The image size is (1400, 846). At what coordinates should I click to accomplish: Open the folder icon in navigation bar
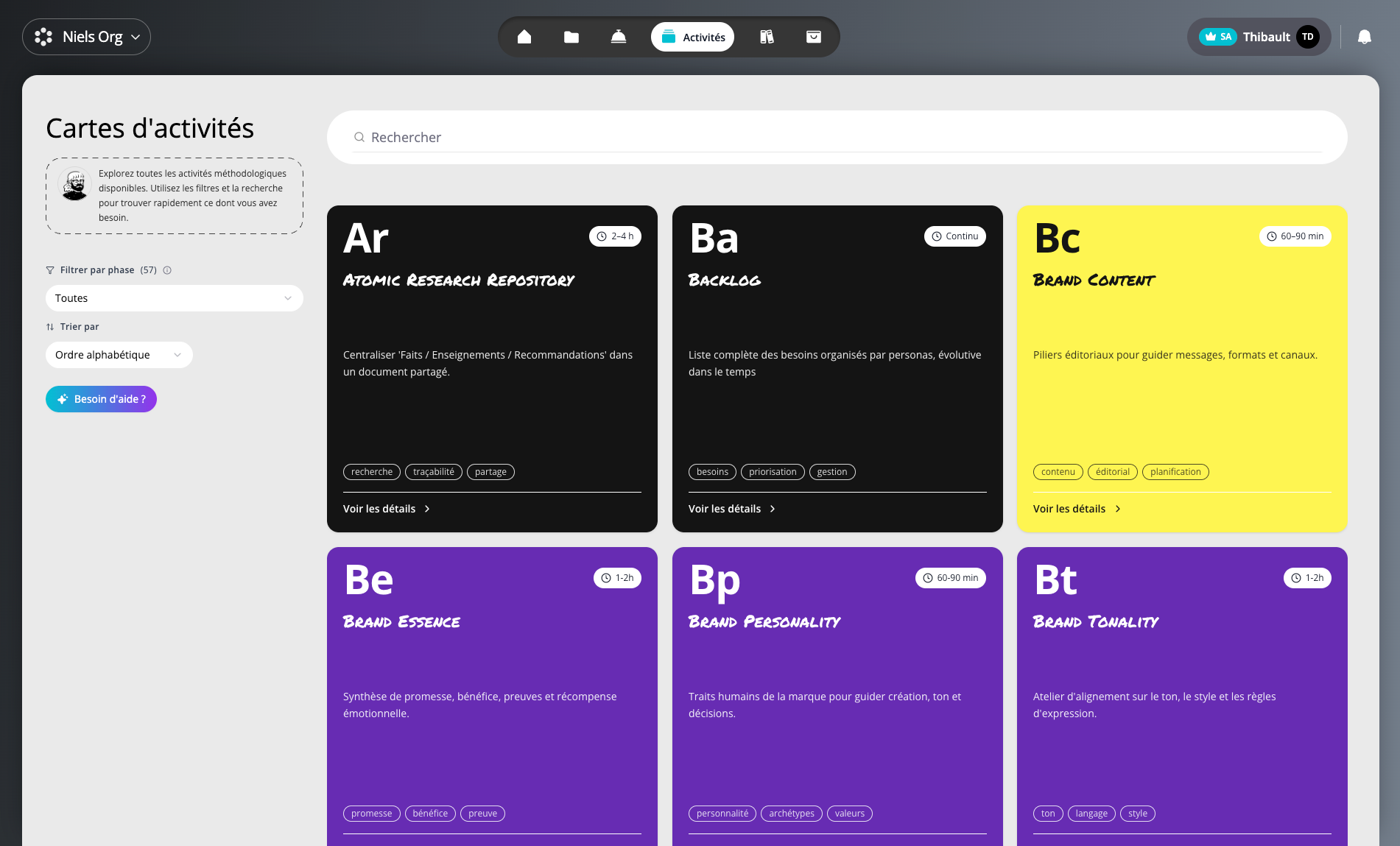[571, 37]
